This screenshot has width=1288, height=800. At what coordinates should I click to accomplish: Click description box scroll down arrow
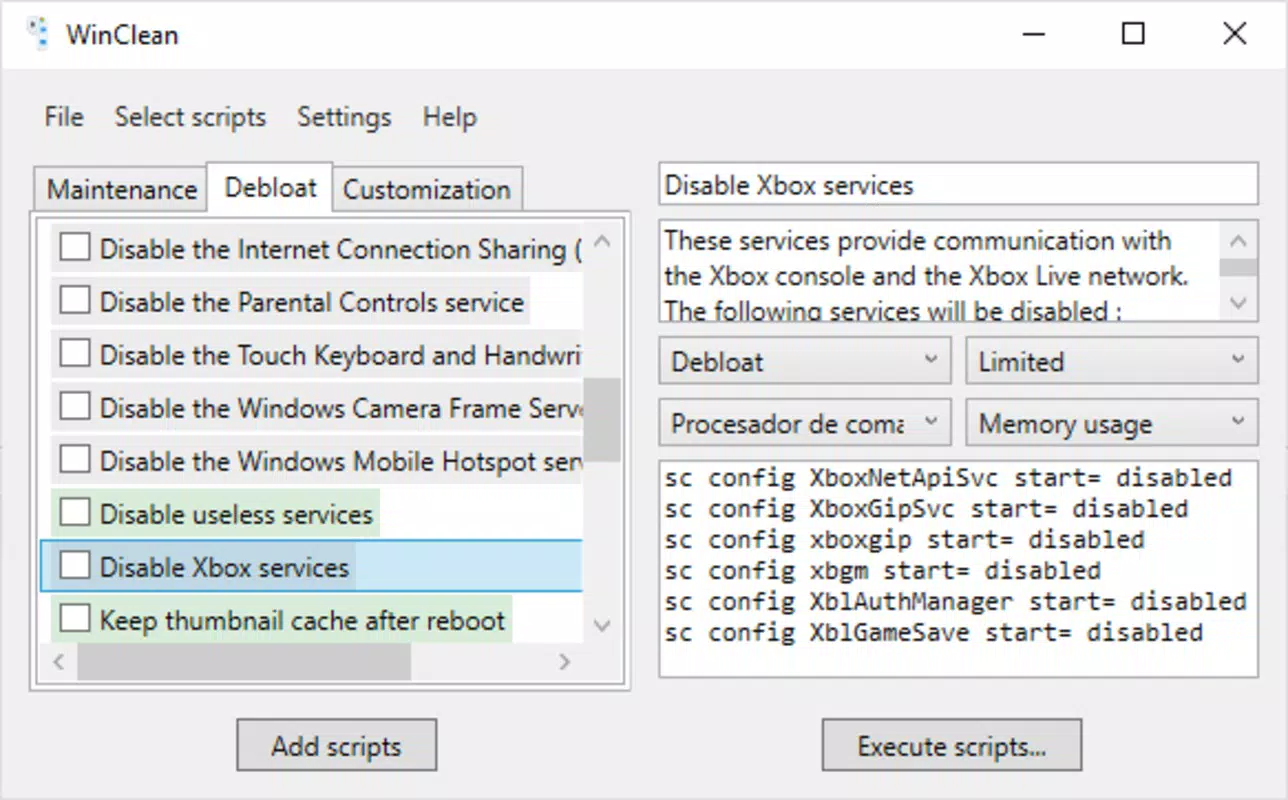1238,303
